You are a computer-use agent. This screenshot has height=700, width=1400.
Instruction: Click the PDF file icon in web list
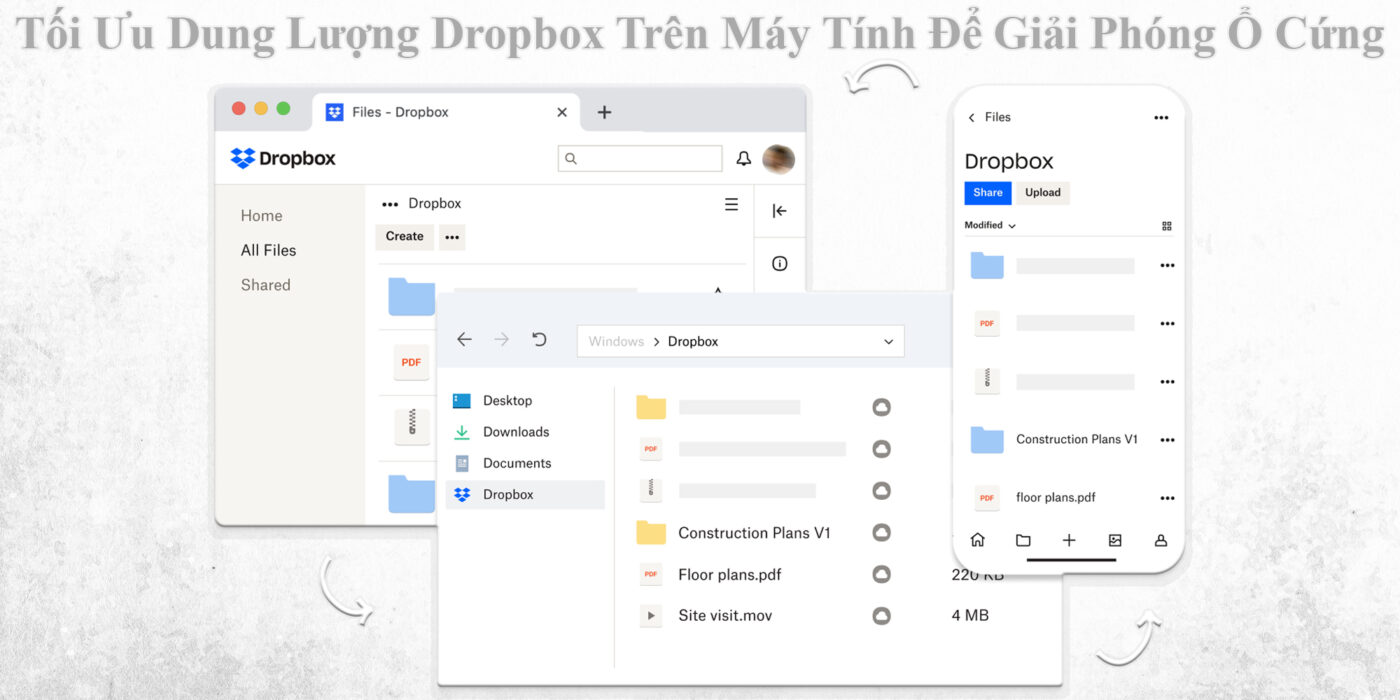coord(411,362)
